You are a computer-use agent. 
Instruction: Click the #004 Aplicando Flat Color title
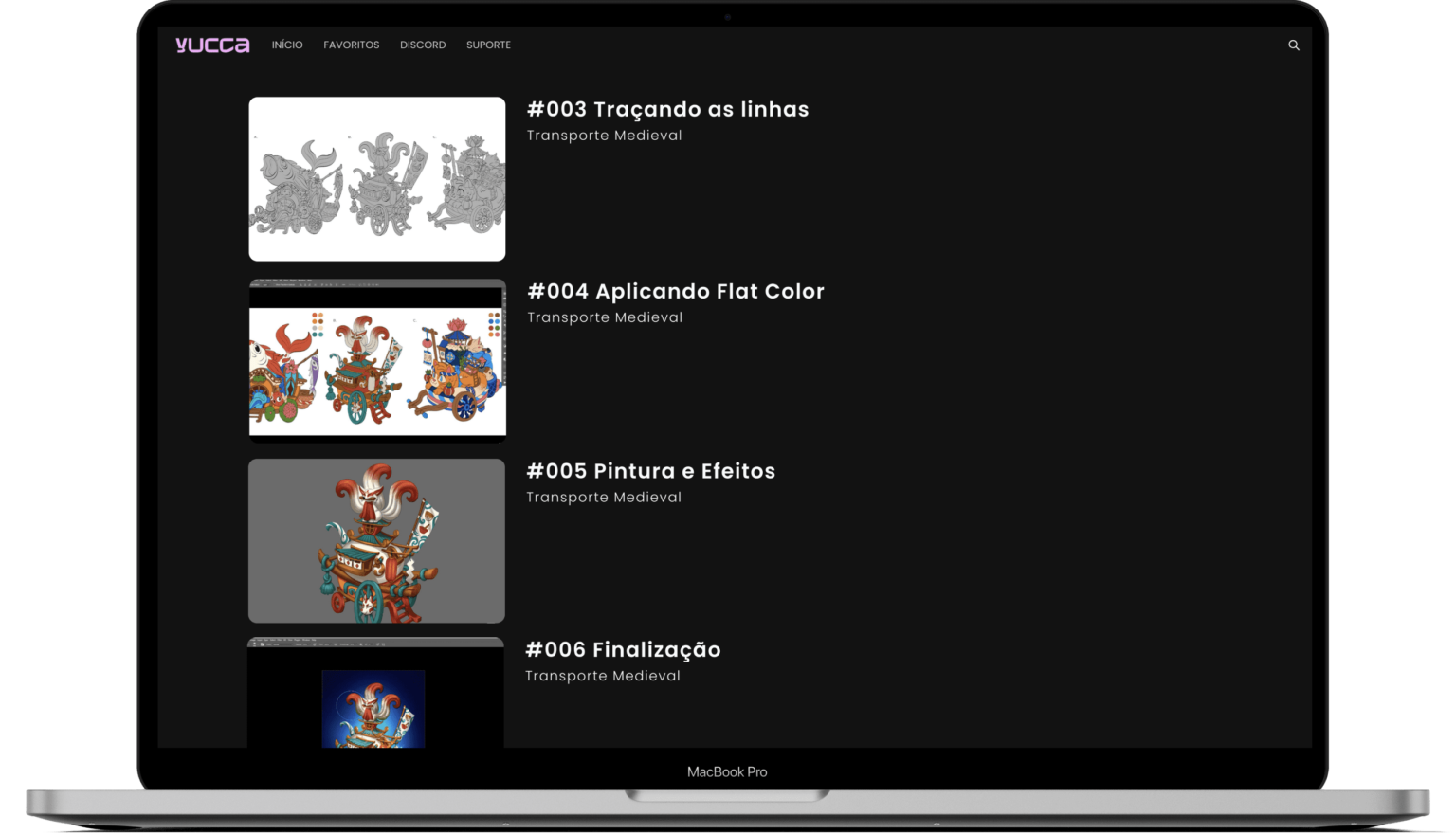pyautogui.click(x=675, y=291)
